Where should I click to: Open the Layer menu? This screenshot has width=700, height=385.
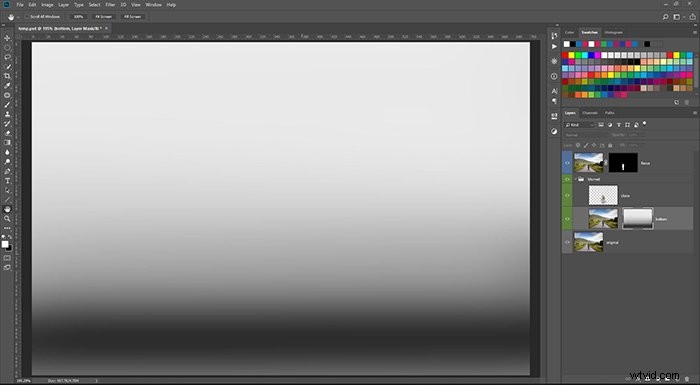[63, 5]
